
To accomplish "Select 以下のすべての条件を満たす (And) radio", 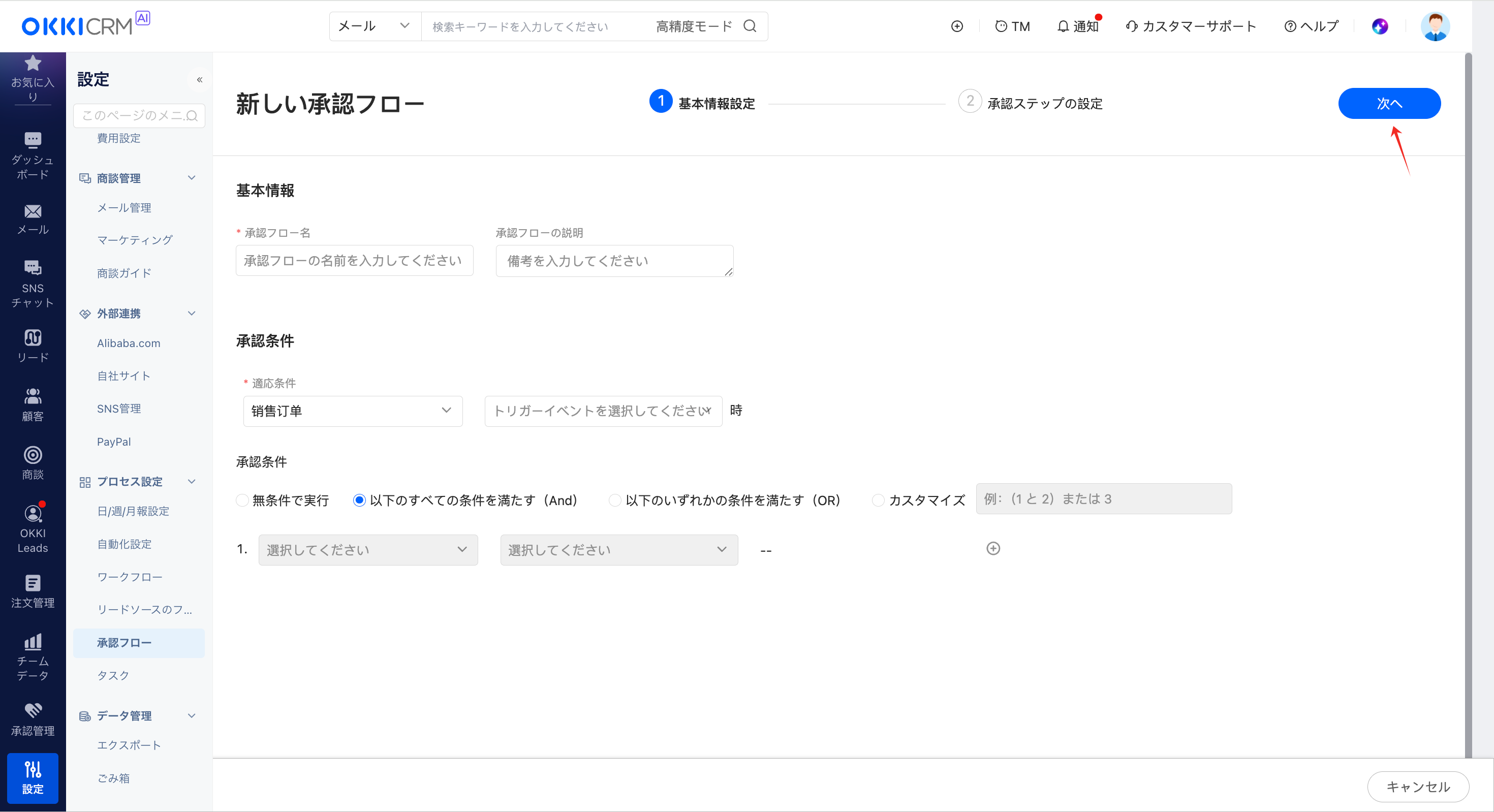I will [x=360, y=500].
